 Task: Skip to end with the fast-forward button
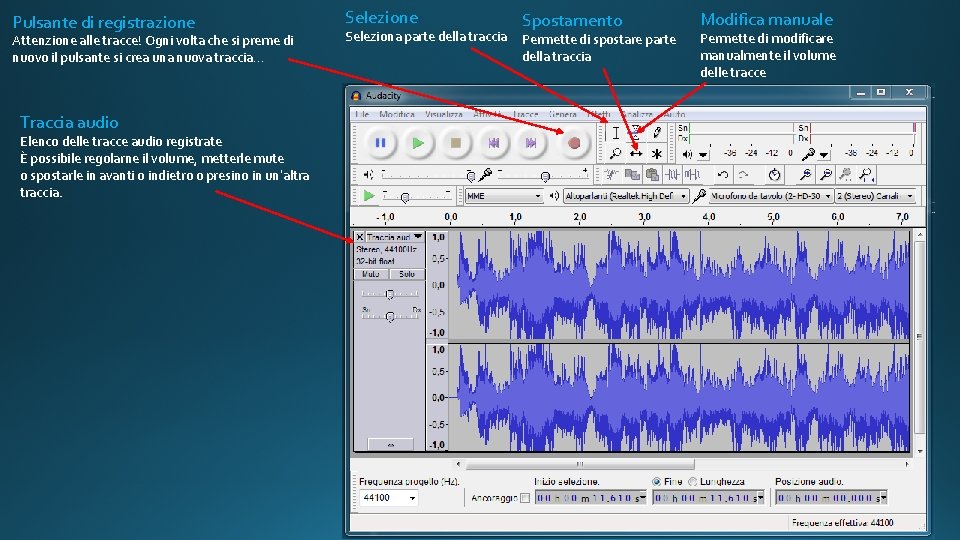531,143
